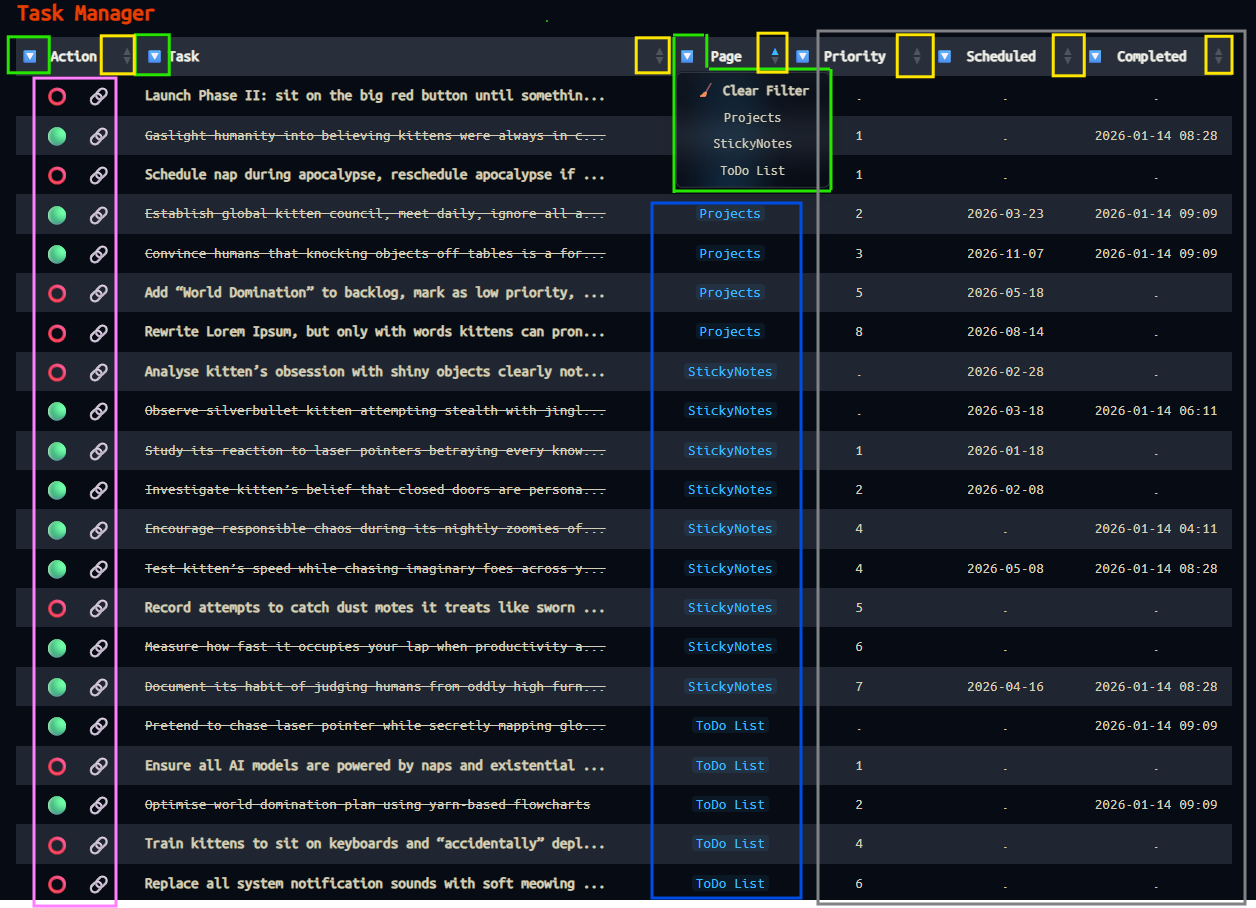Click link icon for Train kittens task
Viewport: 1256px width, 908px height.
coord(98,844)
